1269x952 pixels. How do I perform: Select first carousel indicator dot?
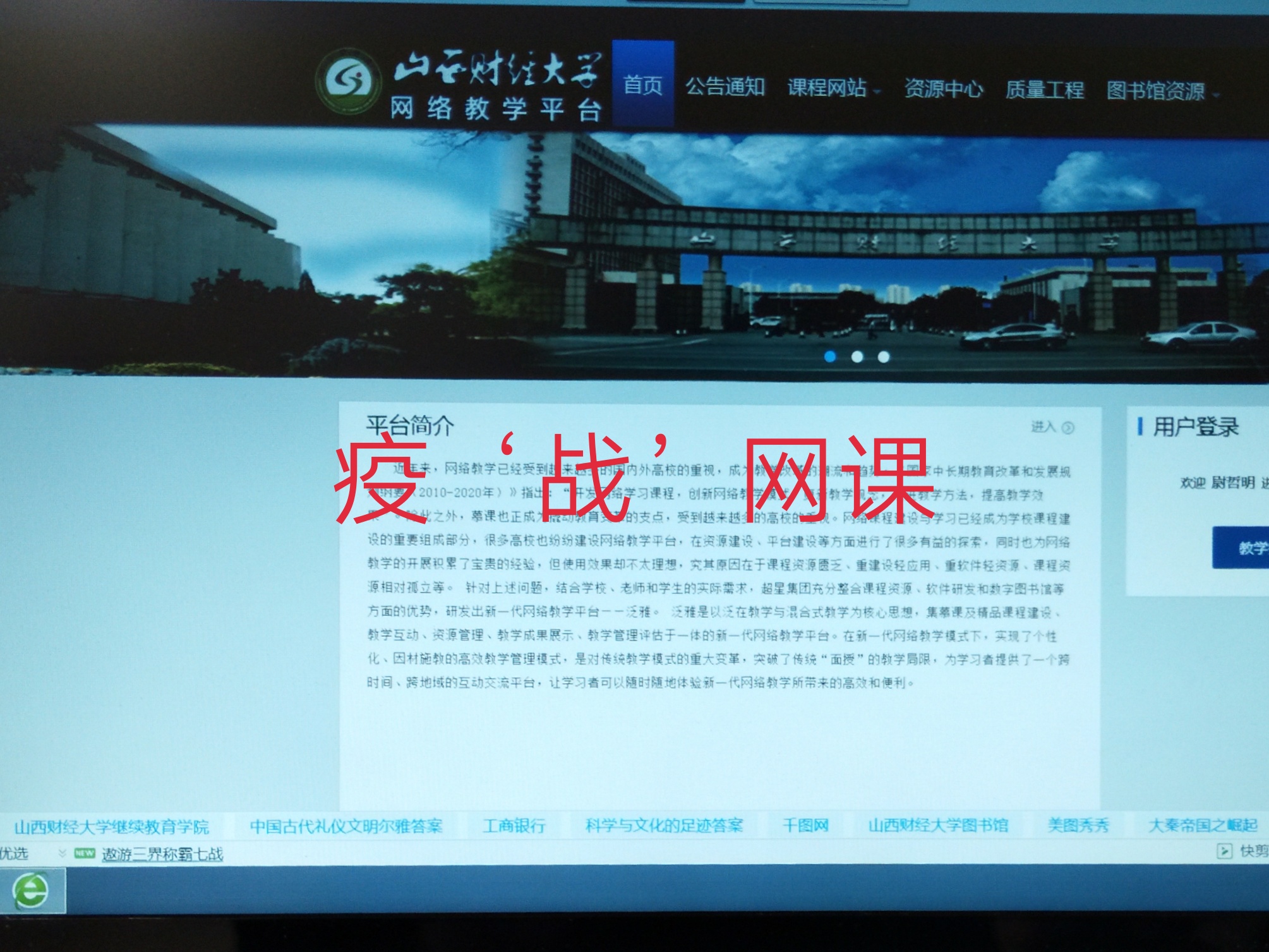point(830,357)
